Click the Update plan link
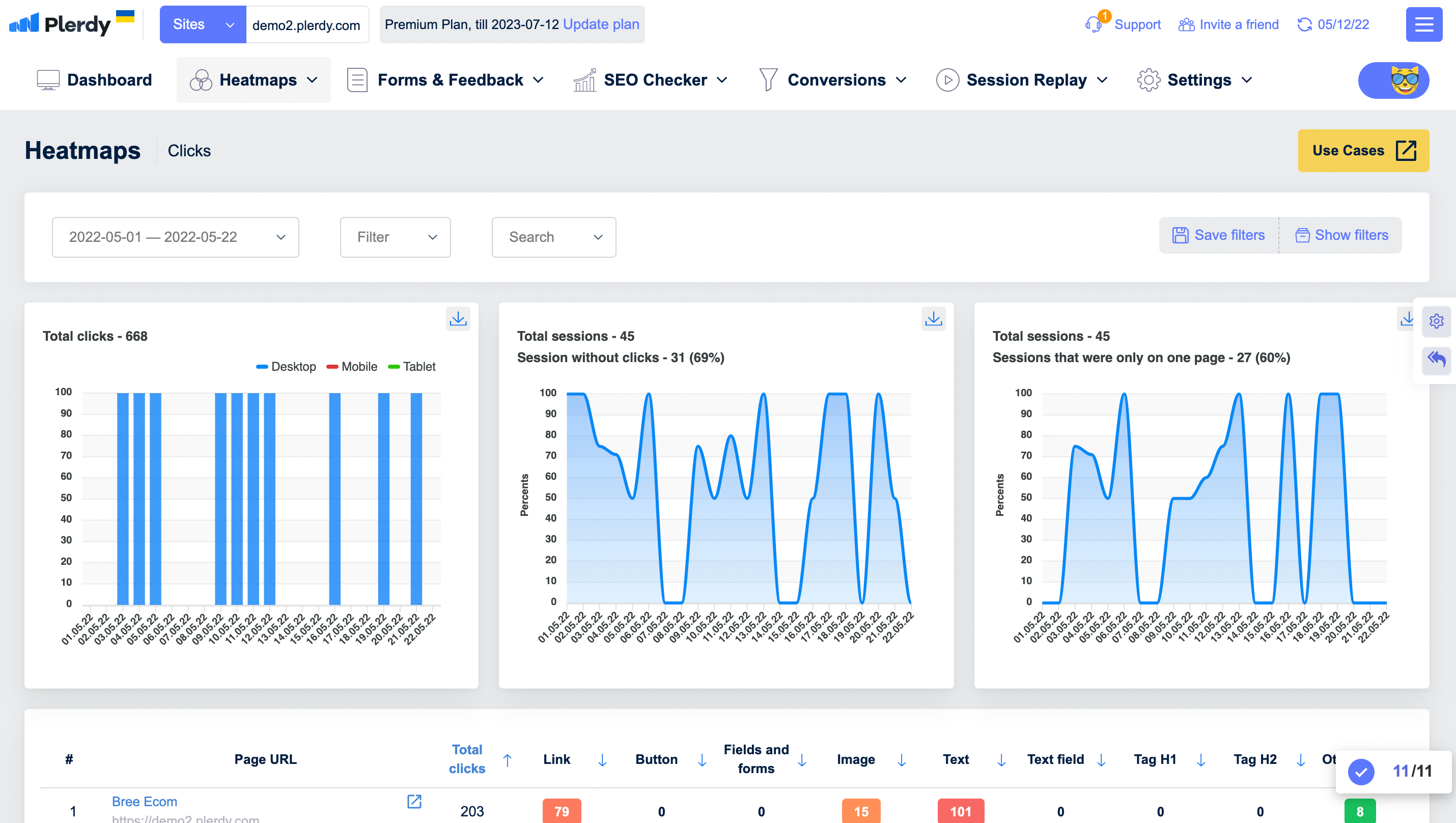The width and height of the screenshot is (1456, 823). click(601, 24)
